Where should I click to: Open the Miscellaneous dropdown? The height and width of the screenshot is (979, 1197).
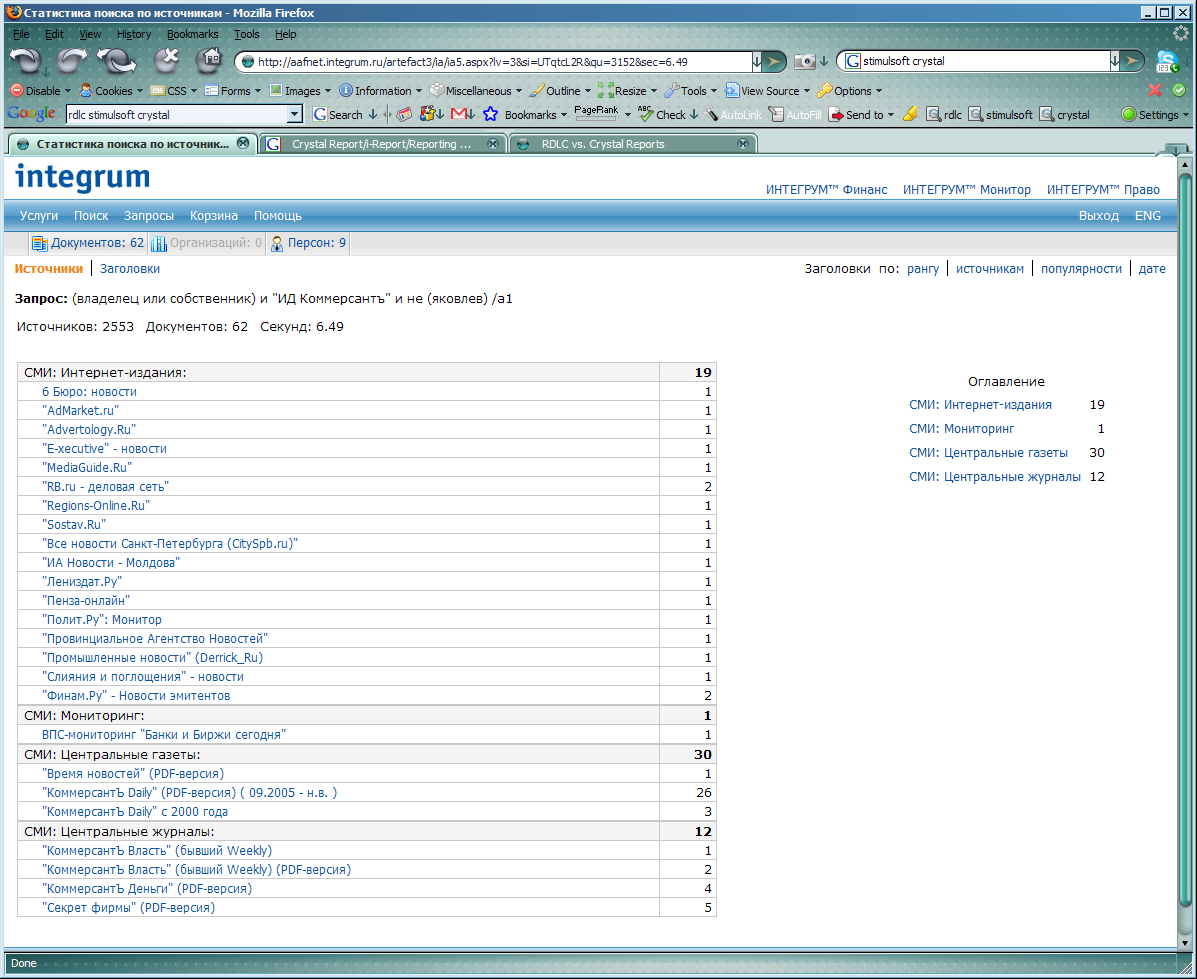tap(476, 91)
